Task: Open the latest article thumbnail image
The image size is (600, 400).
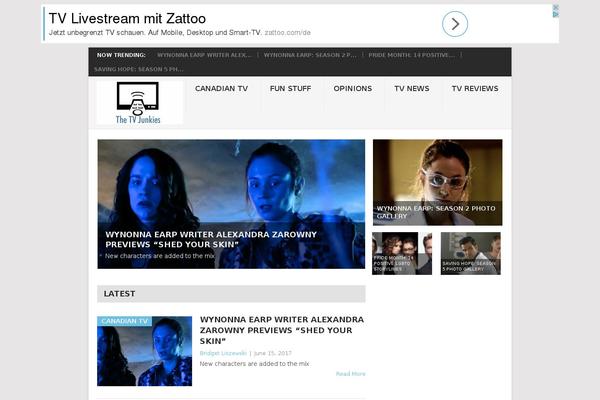Action: (145, 351)
